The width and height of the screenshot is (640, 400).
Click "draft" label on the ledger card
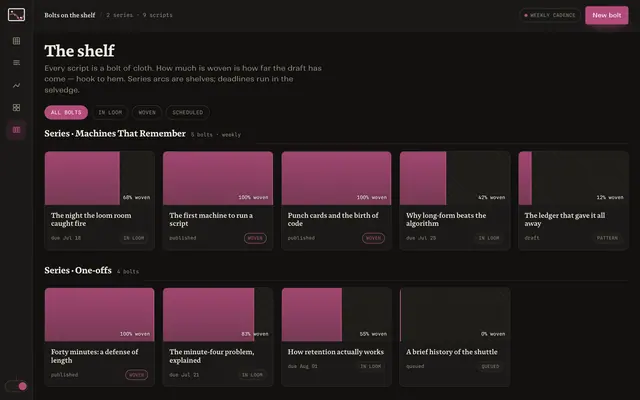coord(532,238)
